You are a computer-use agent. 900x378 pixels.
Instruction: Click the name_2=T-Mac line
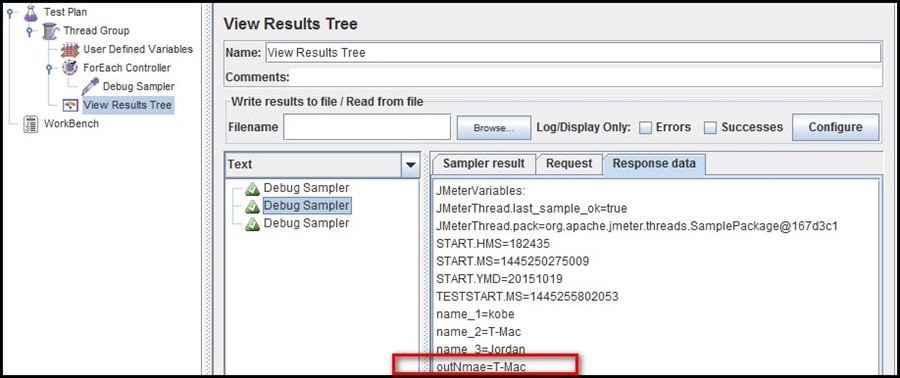click(478, 332)
